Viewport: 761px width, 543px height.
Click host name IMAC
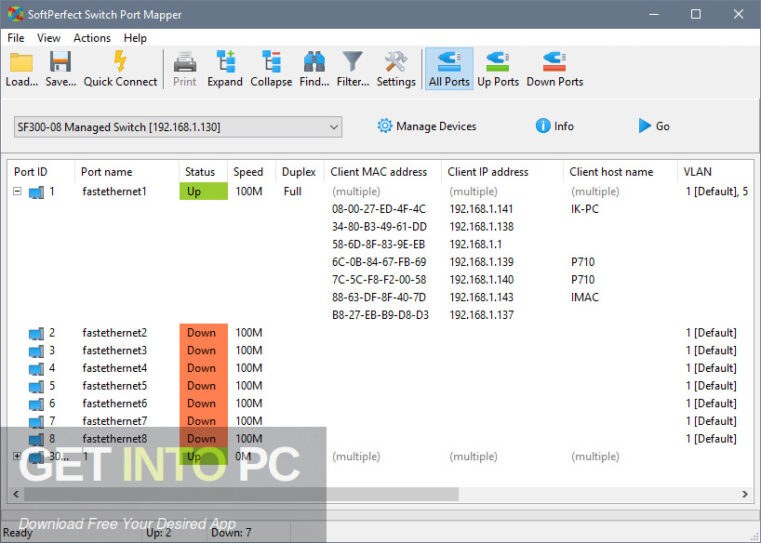(x=585, y=297)
